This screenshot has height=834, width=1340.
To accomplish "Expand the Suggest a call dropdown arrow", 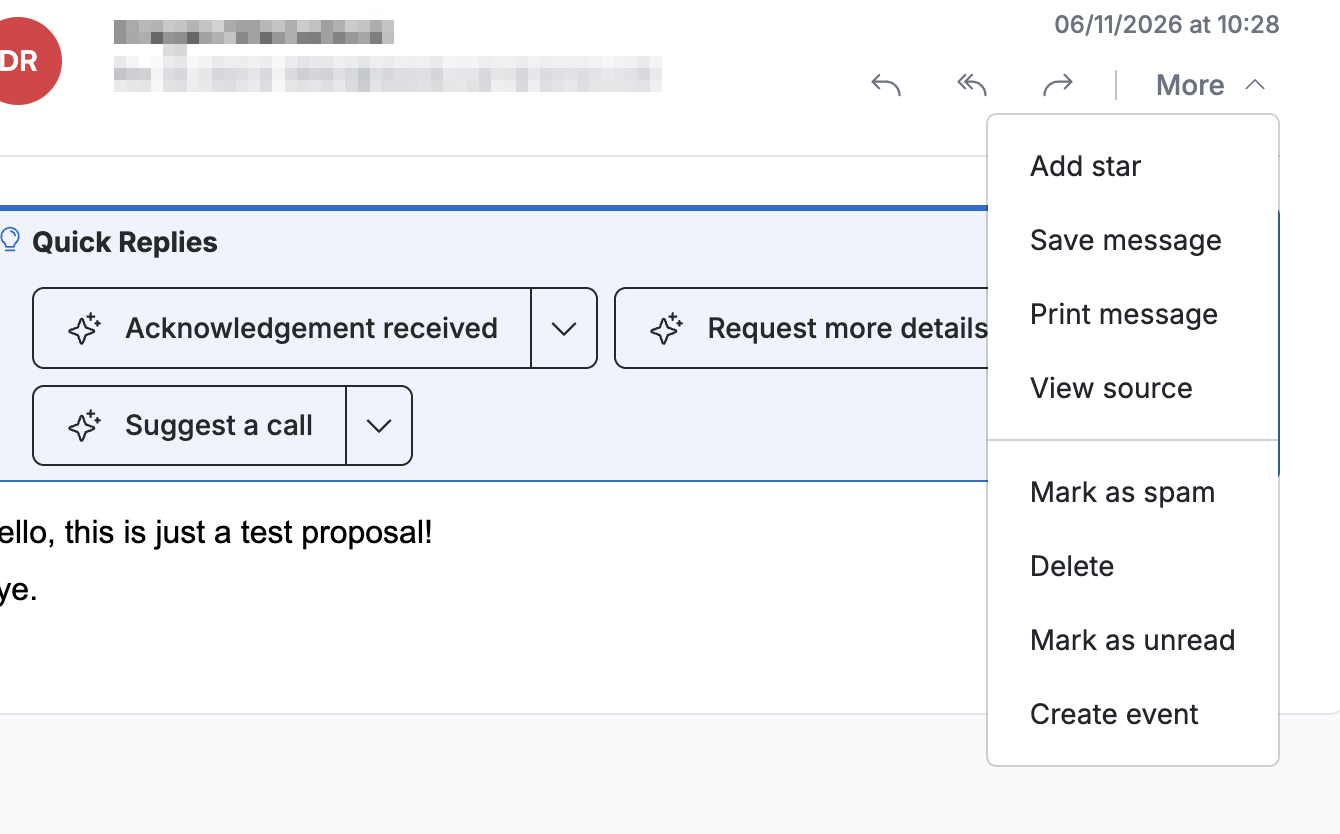I will pyautogui.click(x=379, y=426).
